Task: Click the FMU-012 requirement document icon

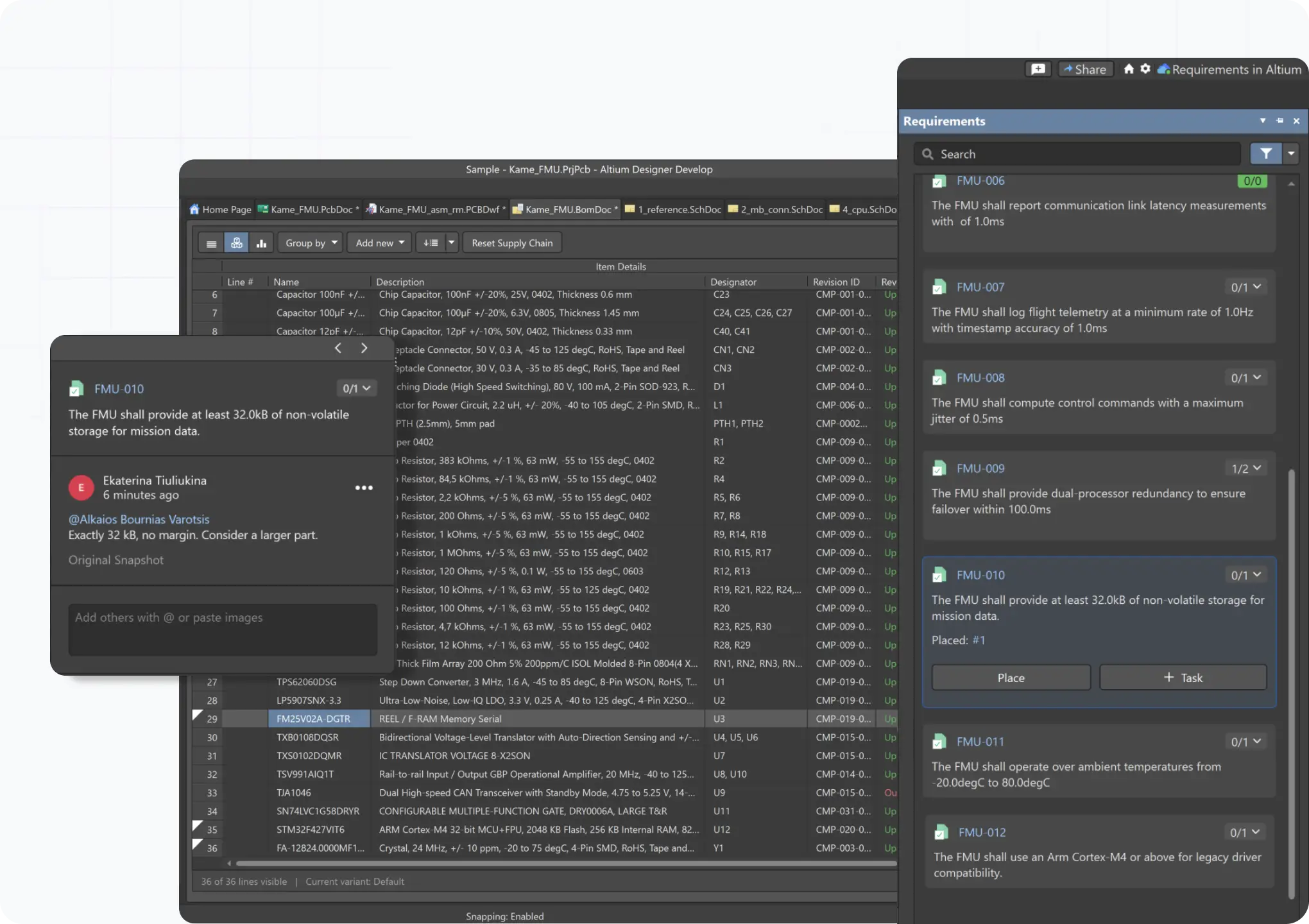Action: [x=941, y=832]
